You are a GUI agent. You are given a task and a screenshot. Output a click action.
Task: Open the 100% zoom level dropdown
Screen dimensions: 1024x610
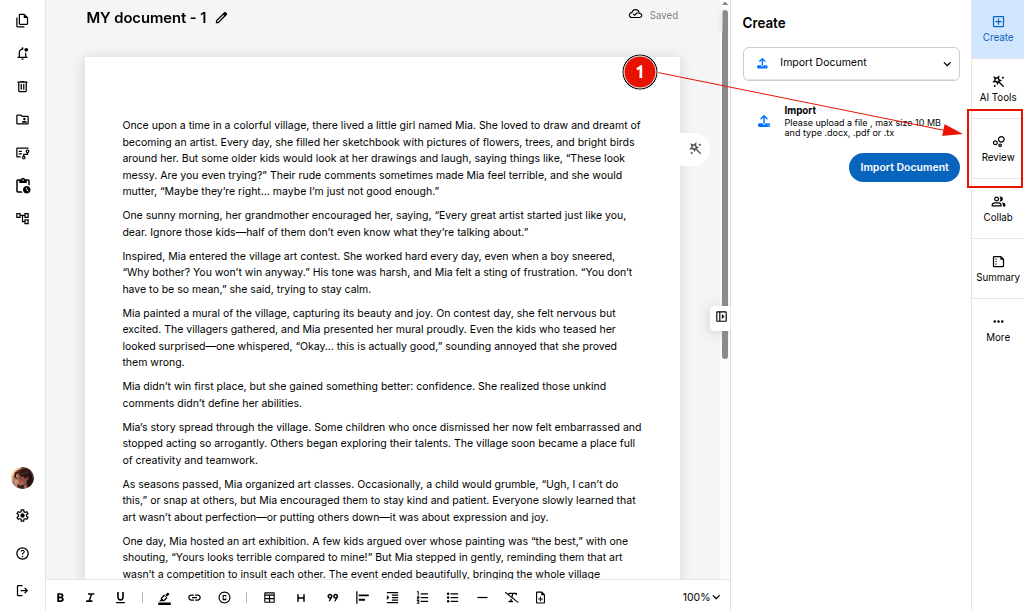(701, 597)
